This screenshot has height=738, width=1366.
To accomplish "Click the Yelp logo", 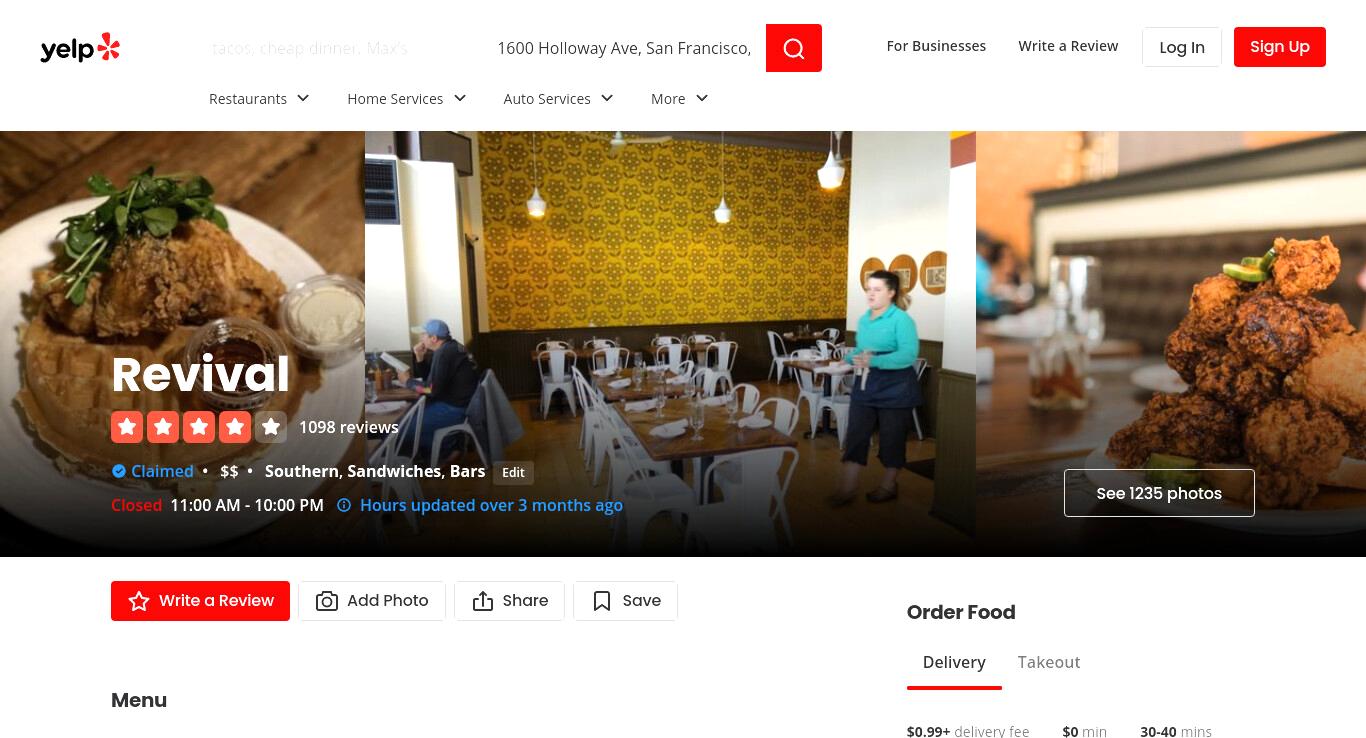I will [80, 47].
